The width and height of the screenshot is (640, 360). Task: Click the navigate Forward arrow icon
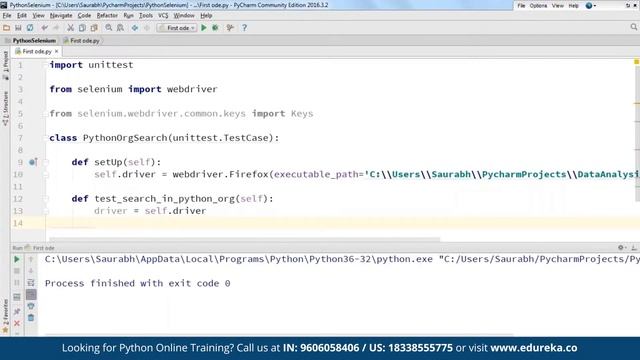click(147, 28)
